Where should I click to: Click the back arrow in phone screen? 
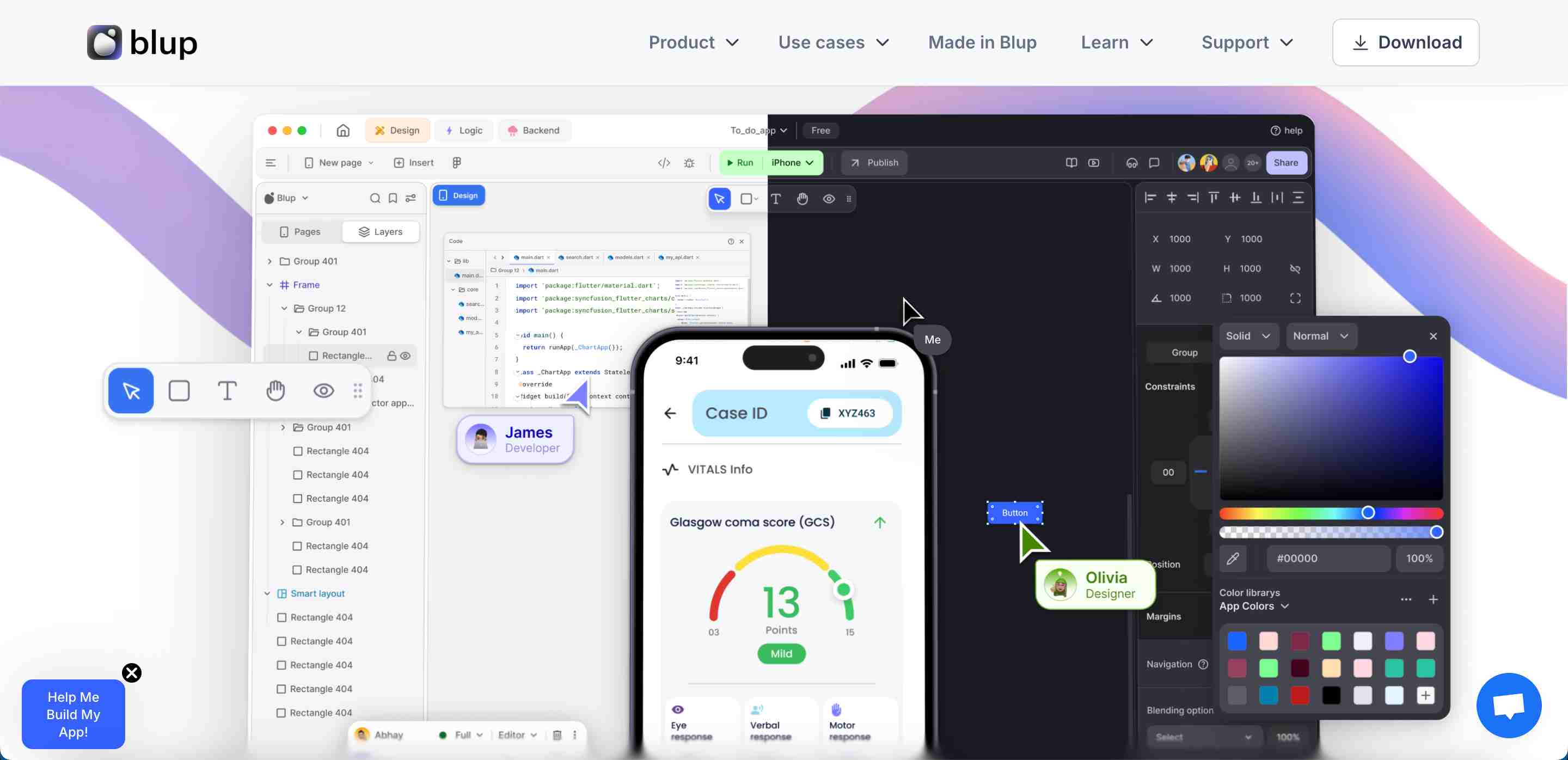click(x=670, y=413)
